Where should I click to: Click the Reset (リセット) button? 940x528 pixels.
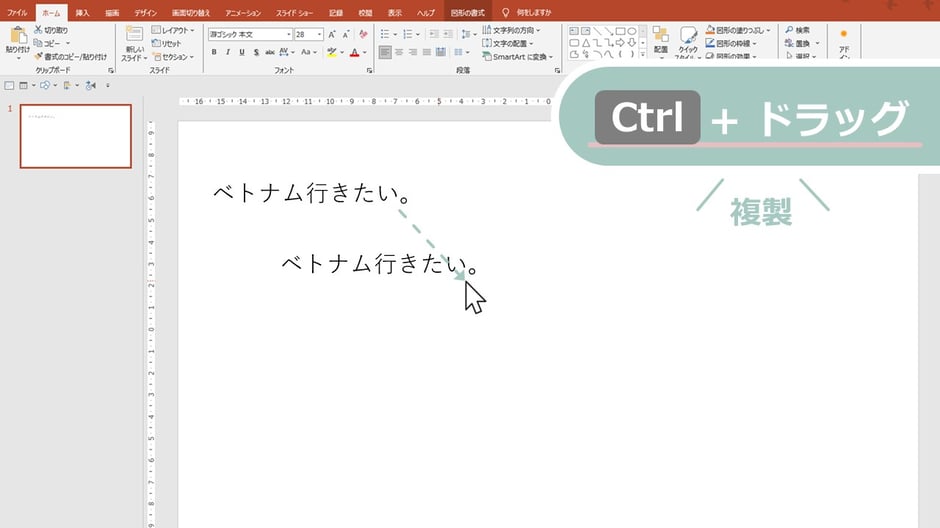pyautogui.click(x=170, y=44)
